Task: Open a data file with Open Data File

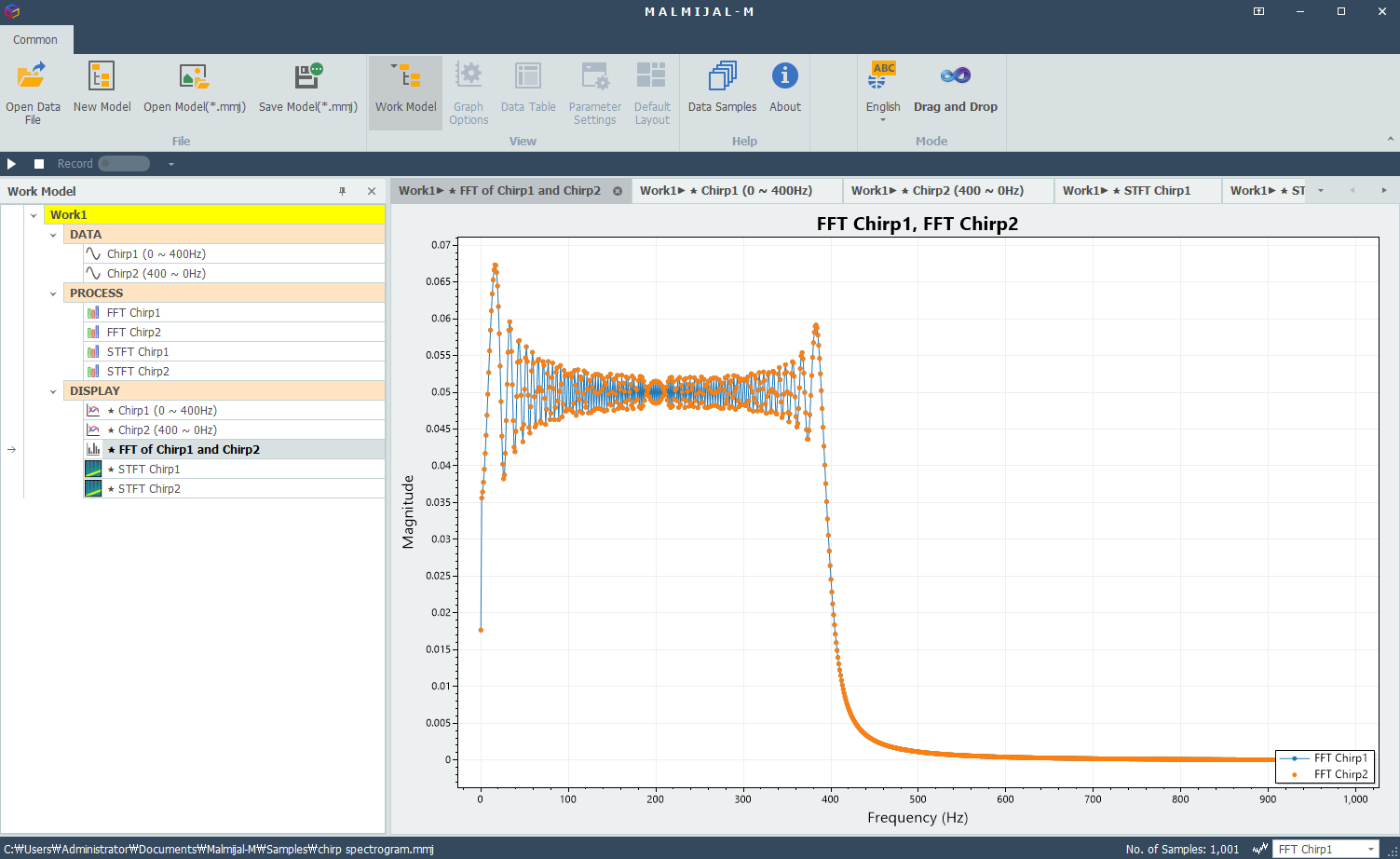Action: [x=33, y=92]
